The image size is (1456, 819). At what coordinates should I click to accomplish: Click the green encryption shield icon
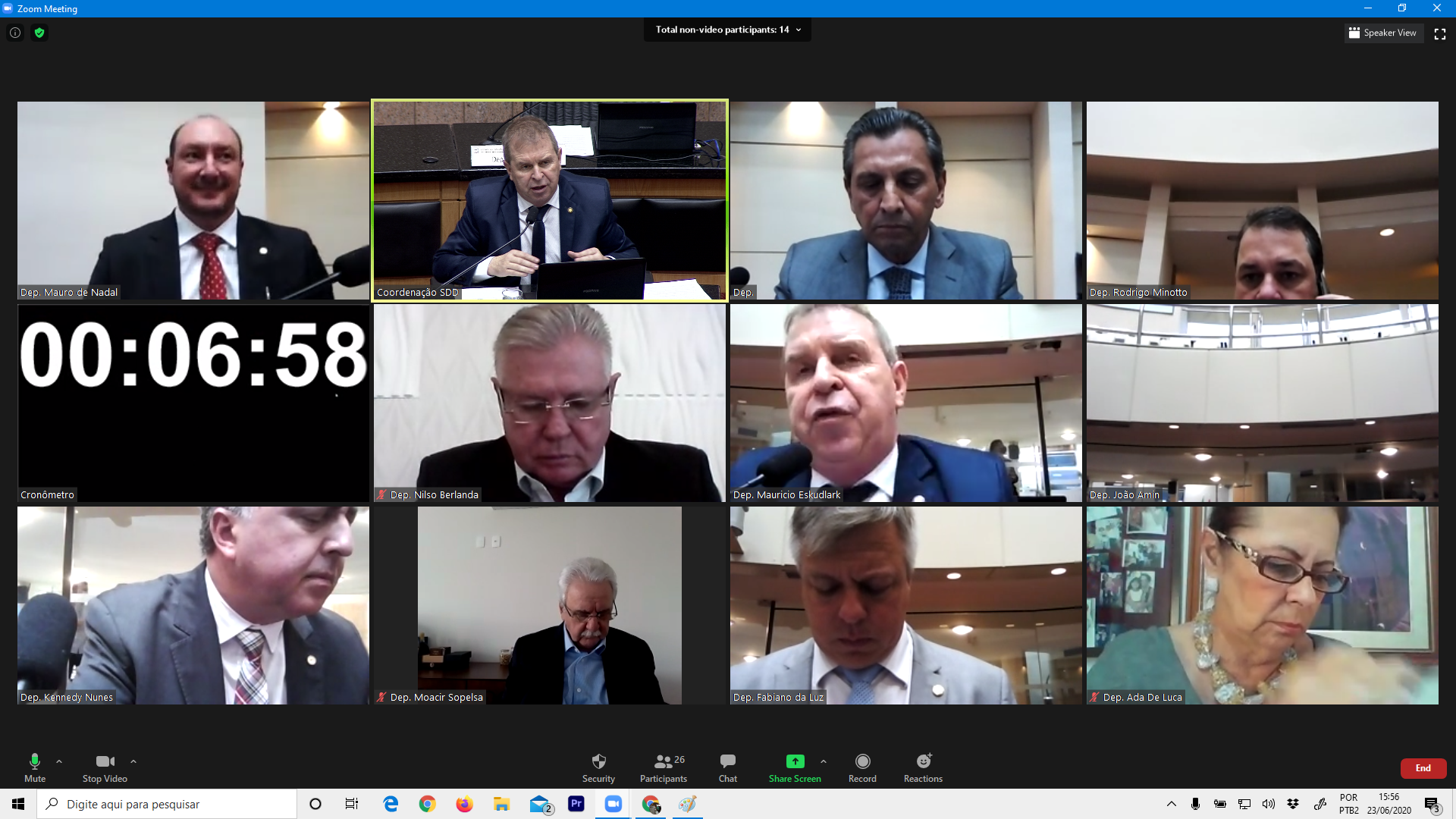[x=39, y=33]
